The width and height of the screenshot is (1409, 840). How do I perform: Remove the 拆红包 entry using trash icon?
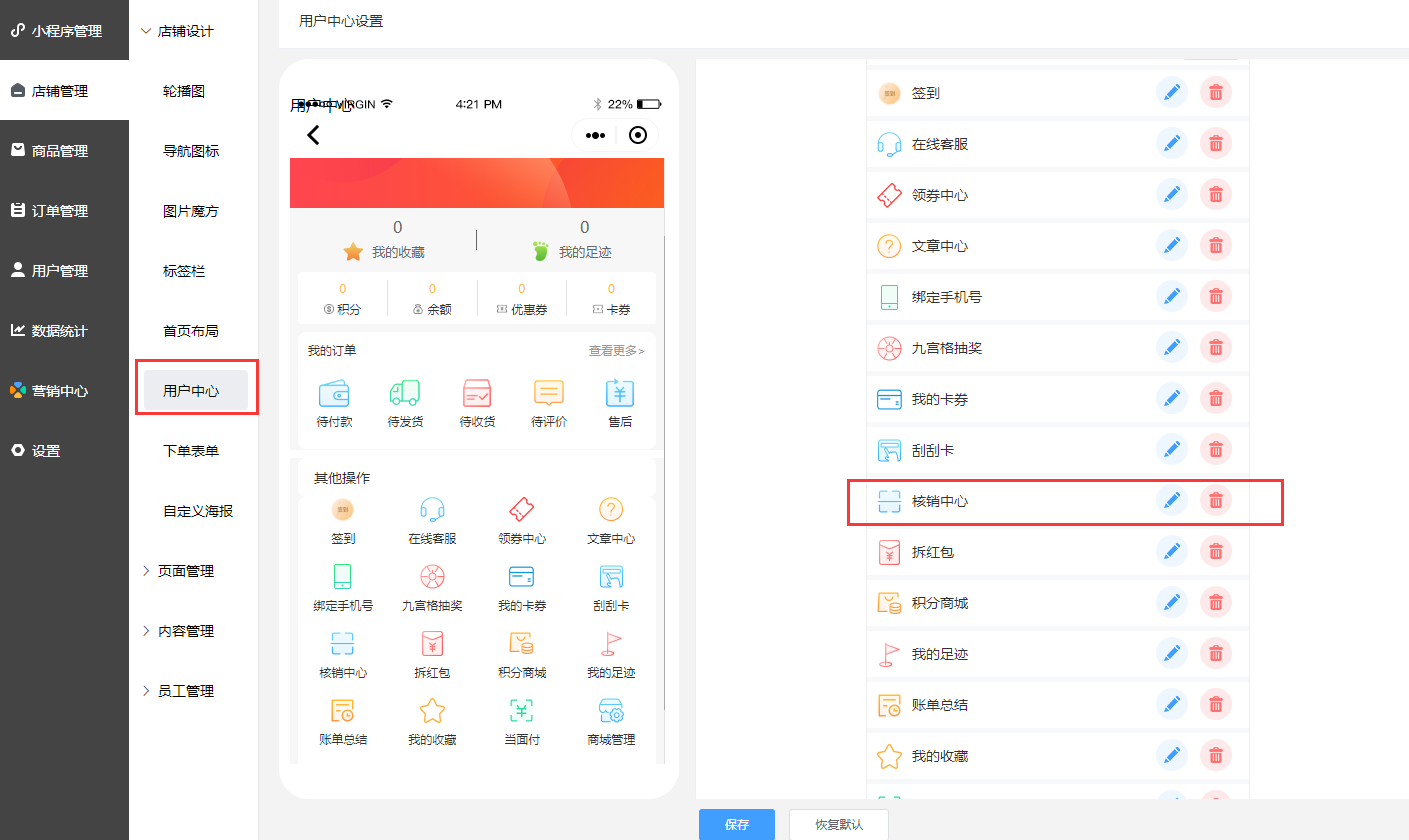(x=1216, y=551)
